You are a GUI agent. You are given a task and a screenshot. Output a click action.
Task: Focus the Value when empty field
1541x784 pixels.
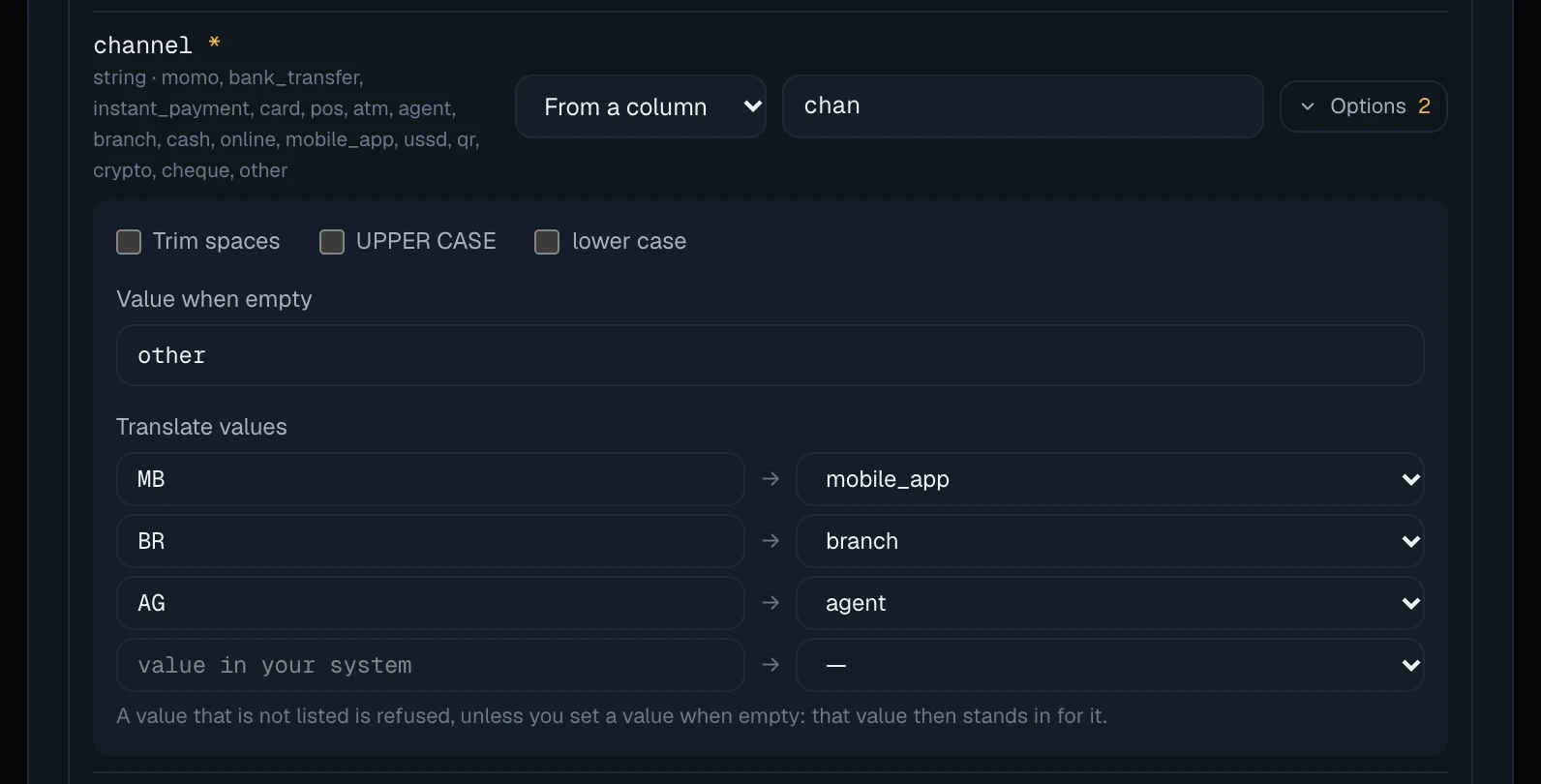(770, 355)
